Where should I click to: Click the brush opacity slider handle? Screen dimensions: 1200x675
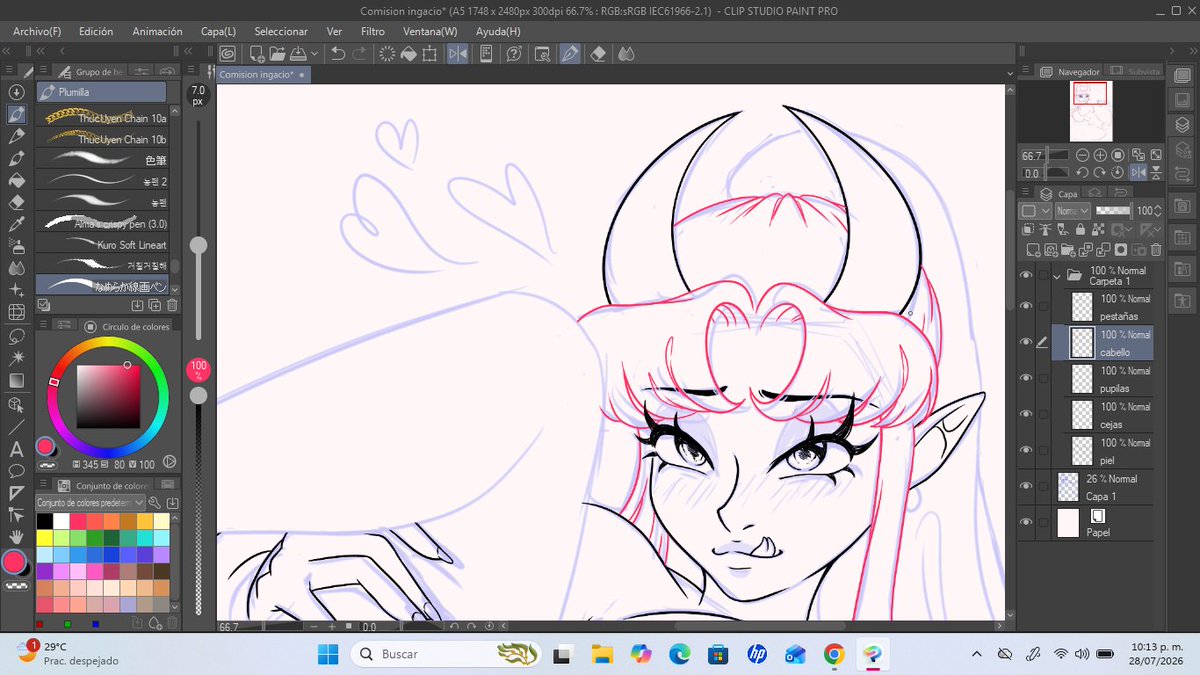click(x=198, y=395)
